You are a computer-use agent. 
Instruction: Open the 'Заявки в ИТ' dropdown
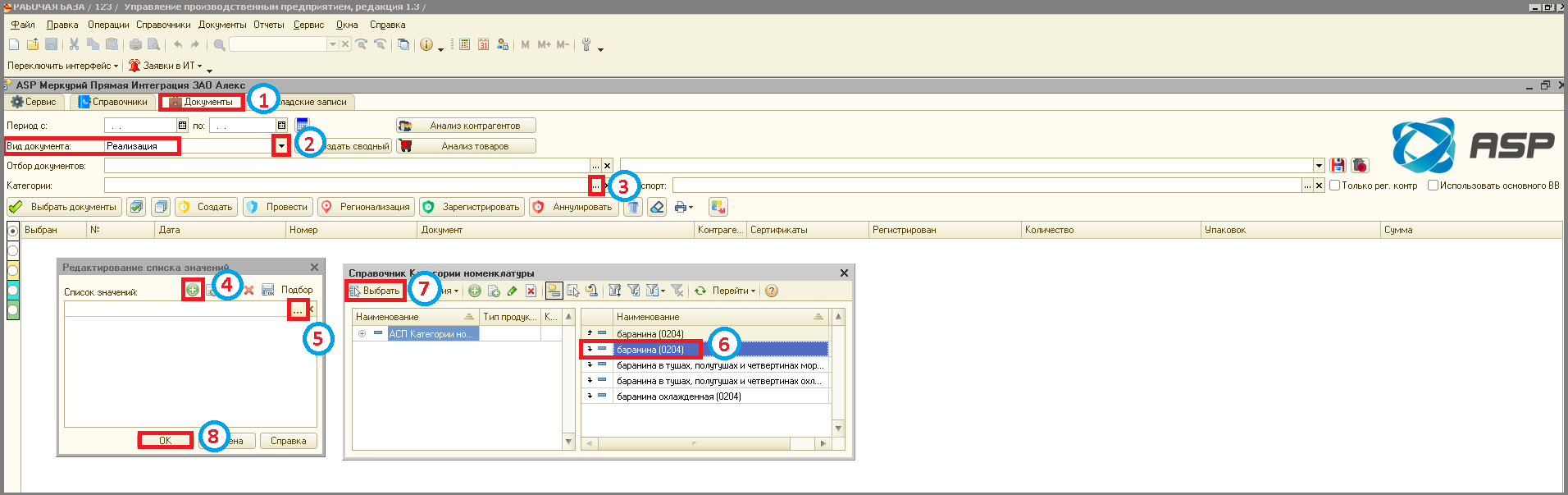tap(165, 66)
